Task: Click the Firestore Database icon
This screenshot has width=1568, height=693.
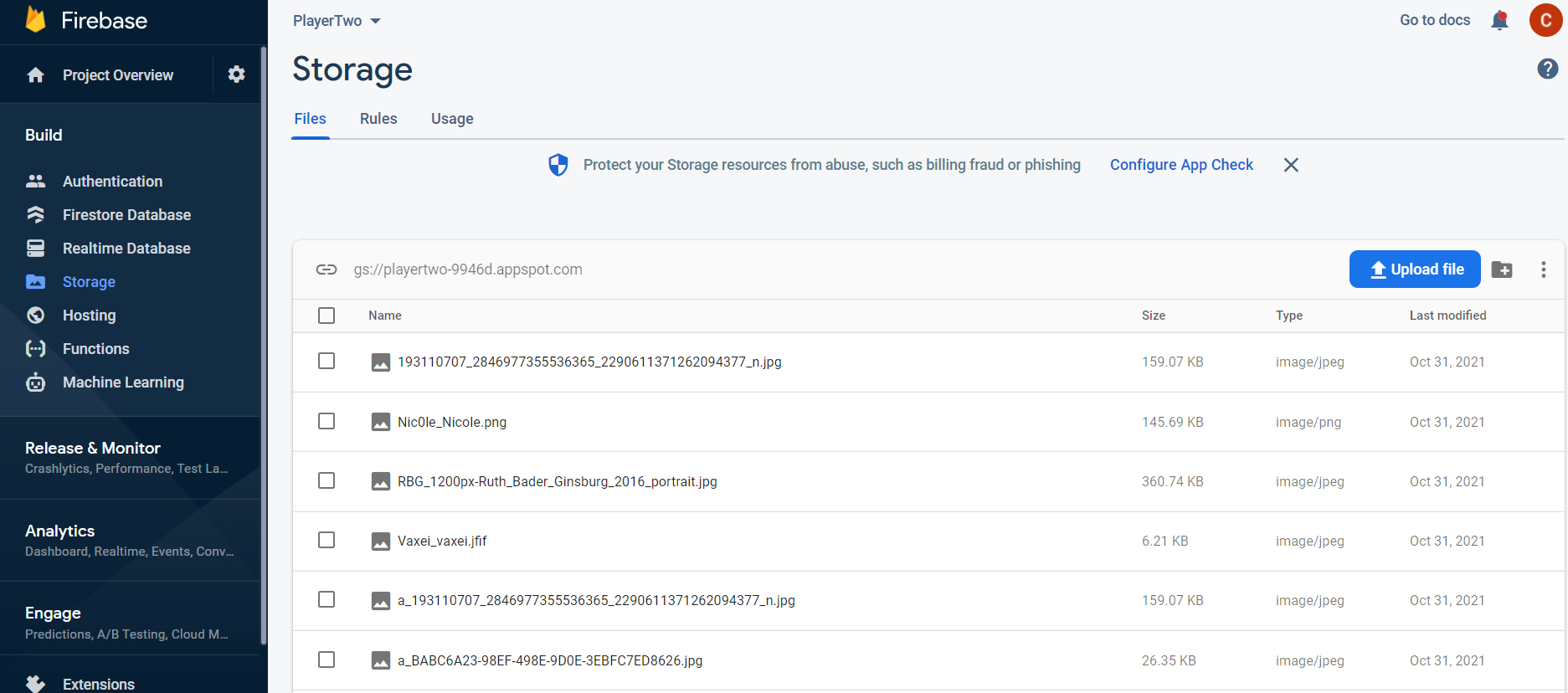Action: (35, 215)
